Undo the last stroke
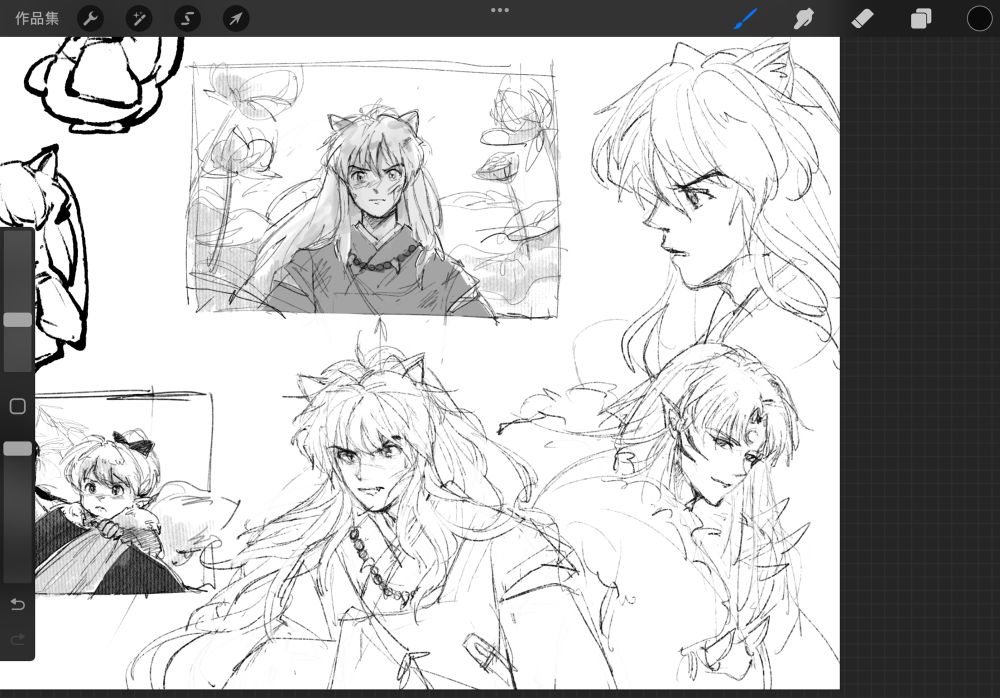 pyautogui.click(x=18, y=604)
